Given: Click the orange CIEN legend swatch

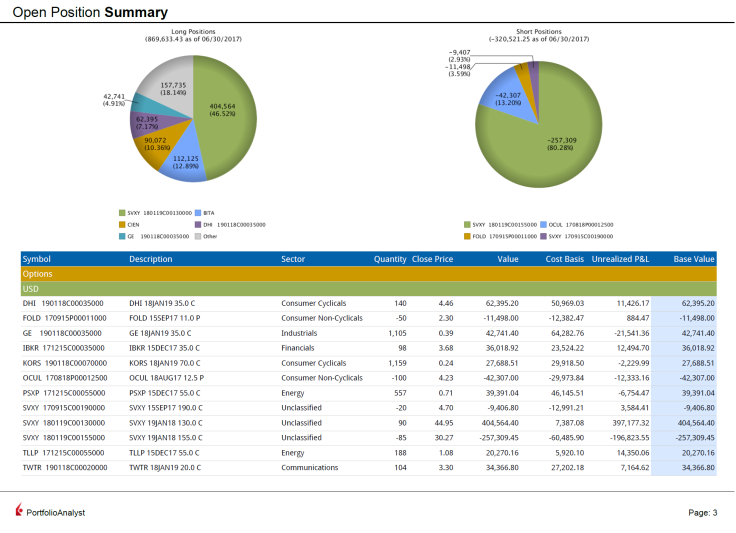Looking at the screenshot, I should pos(122,225).
